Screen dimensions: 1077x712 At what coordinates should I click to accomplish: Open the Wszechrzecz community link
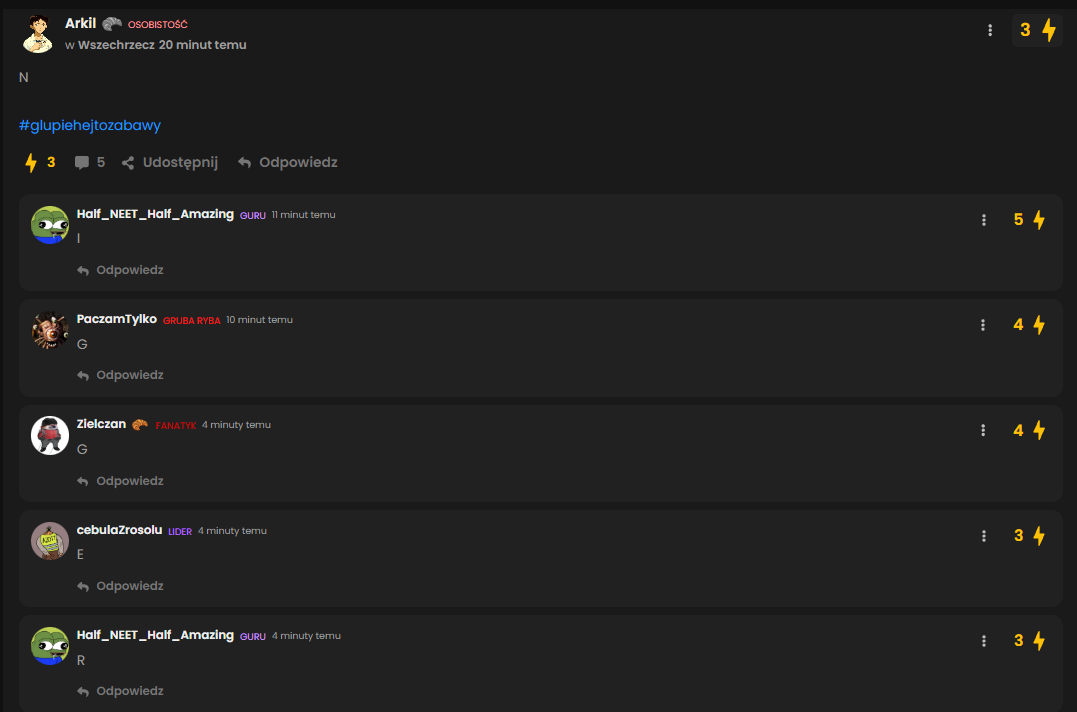click(x=116, y=45)
